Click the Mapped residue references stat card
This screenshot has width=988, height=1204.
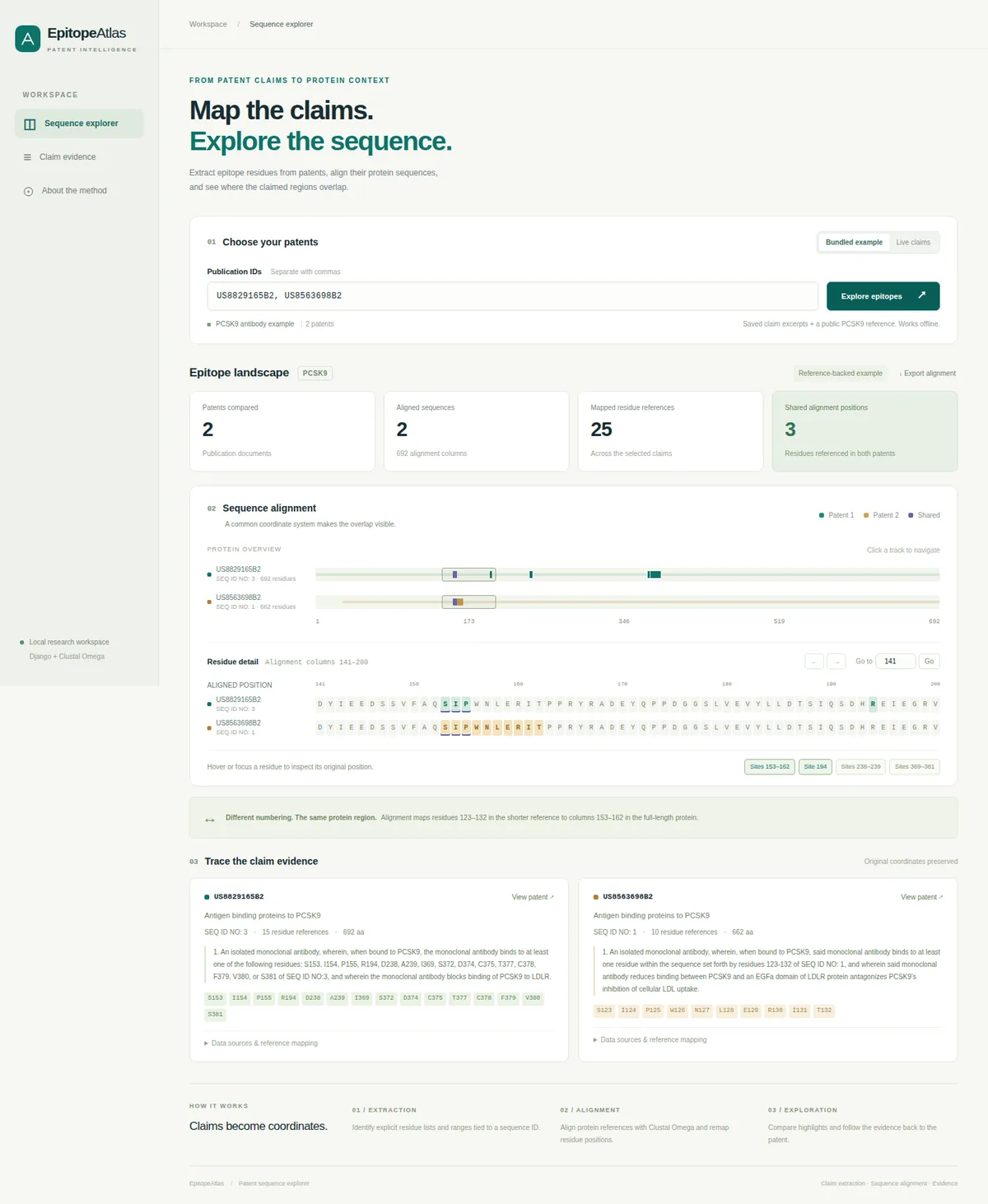pyautogui.click(x=670, y=431)
